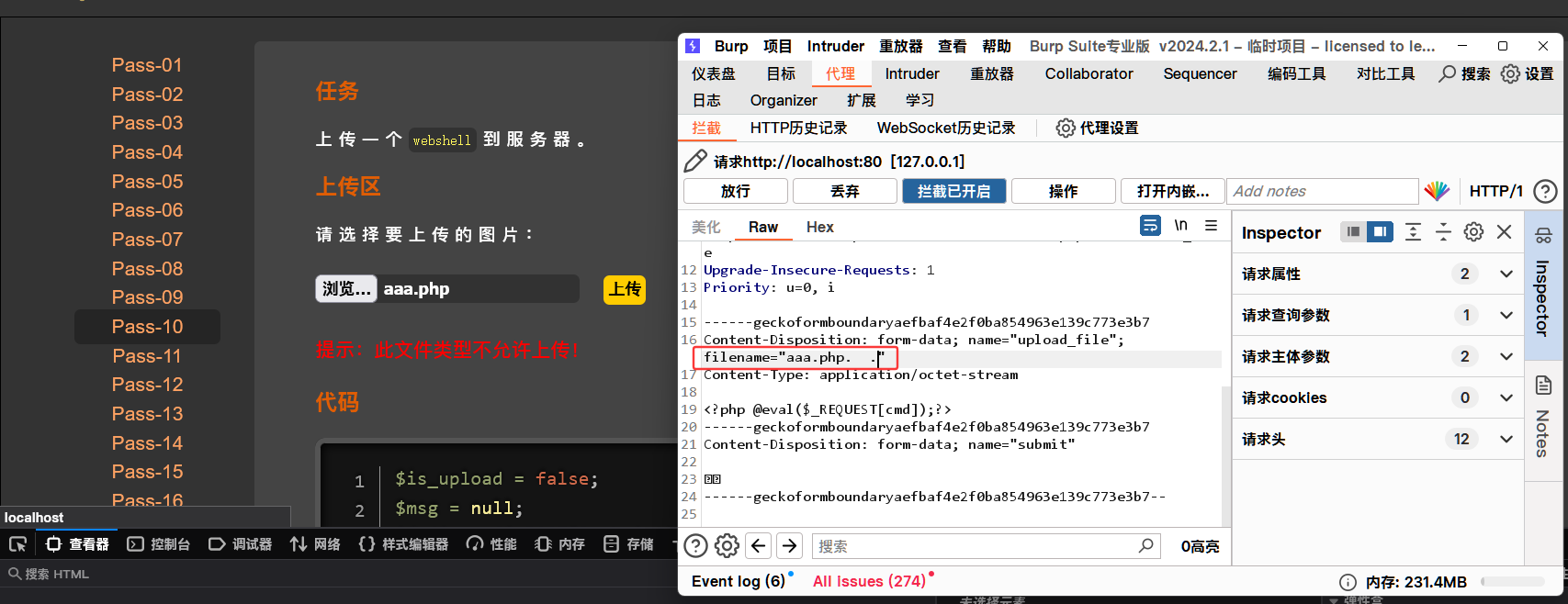The width and height of the screenshot is (1568, 604).
Task: Open the devtools 样式编辑器 tab
Action: tap(403, 544)
